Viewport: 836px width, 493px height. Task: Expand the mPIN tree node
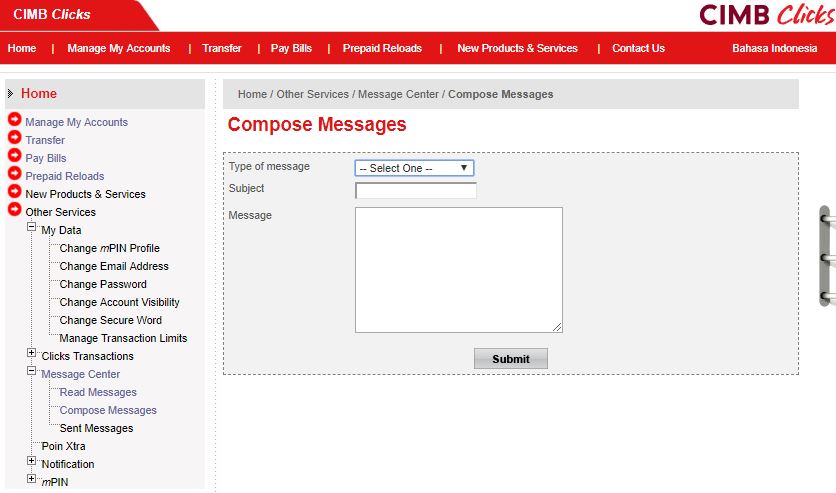31,479
